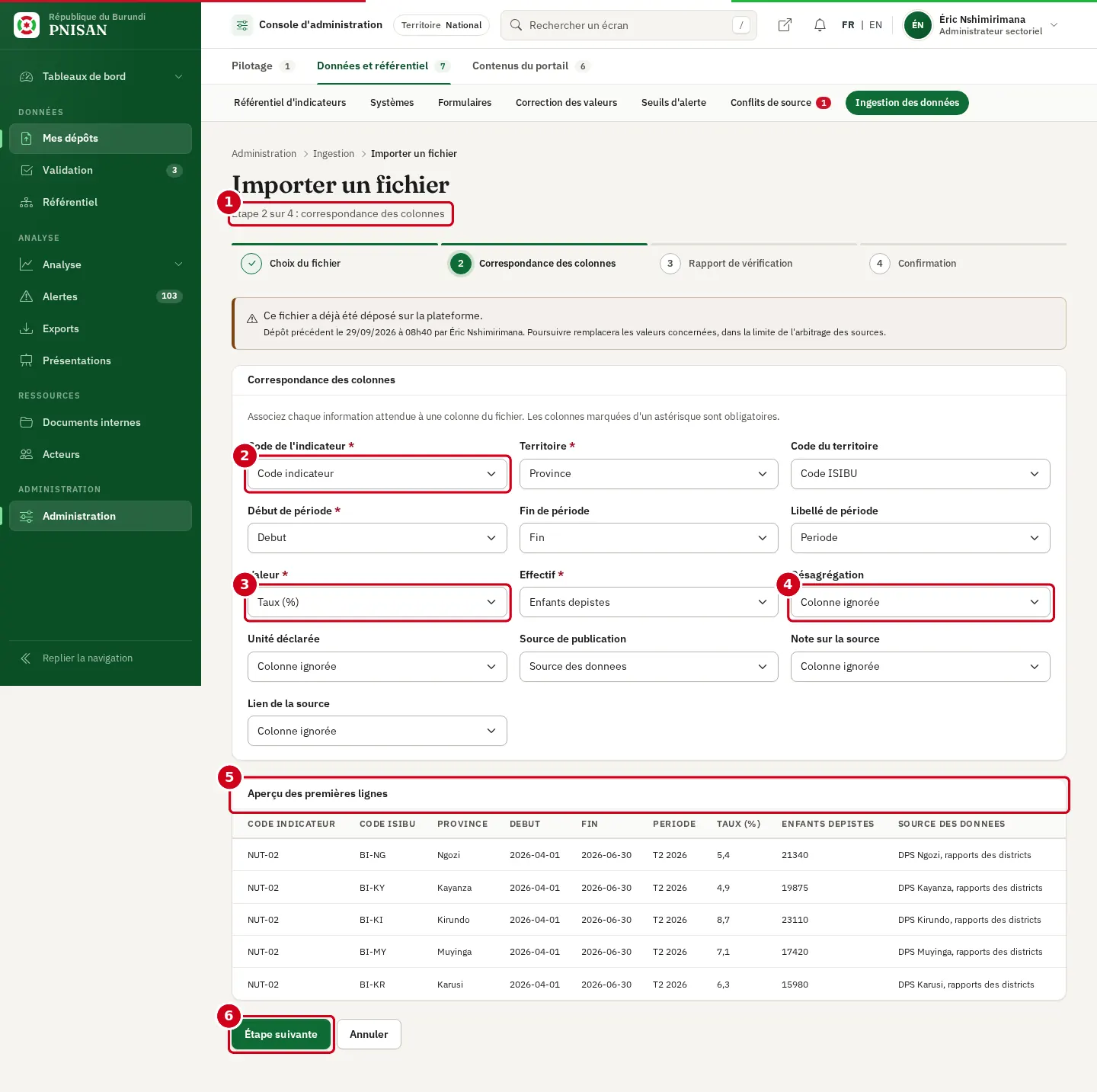Open the user account menu chevron

[1054, 25]
